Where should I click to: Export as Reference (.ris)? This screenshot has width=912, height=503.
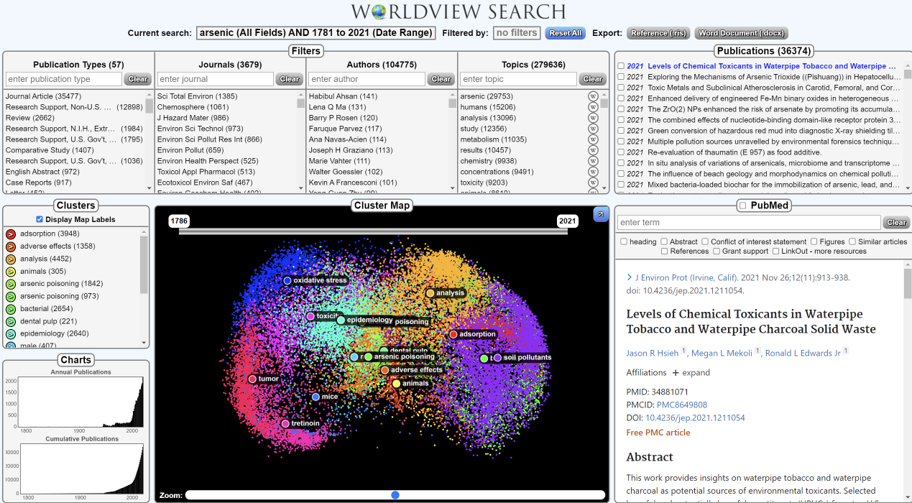coord(658,33)
